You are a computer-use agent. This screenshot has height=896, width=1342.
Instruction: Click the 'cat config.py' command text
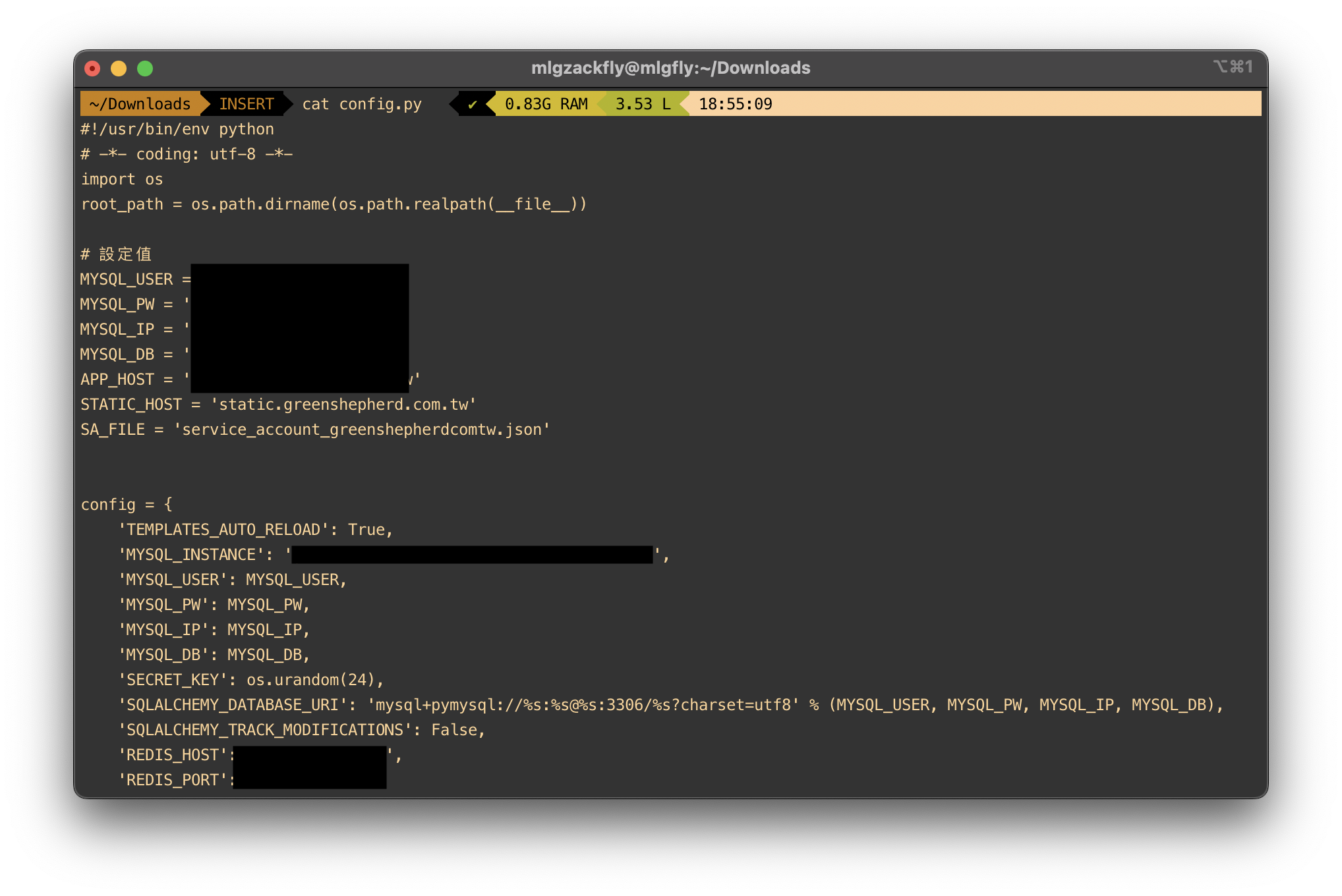click(362, 104)
